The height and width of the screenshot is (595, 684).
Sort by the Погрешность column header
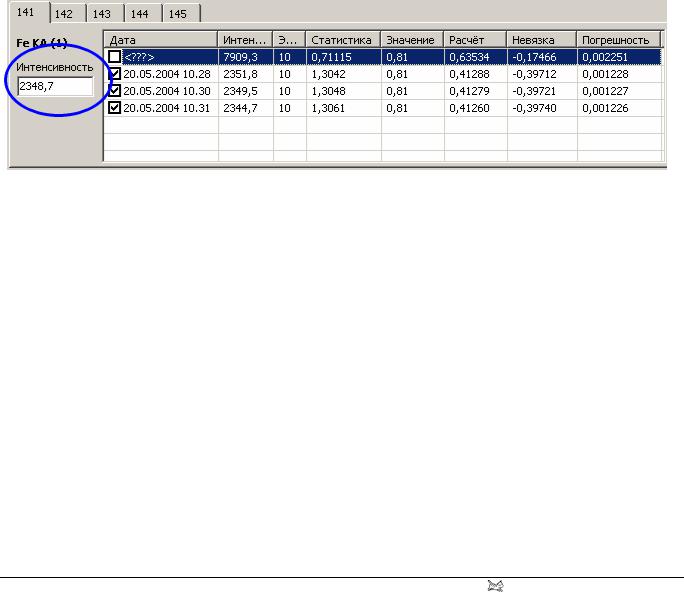click(x=619, y=40)
